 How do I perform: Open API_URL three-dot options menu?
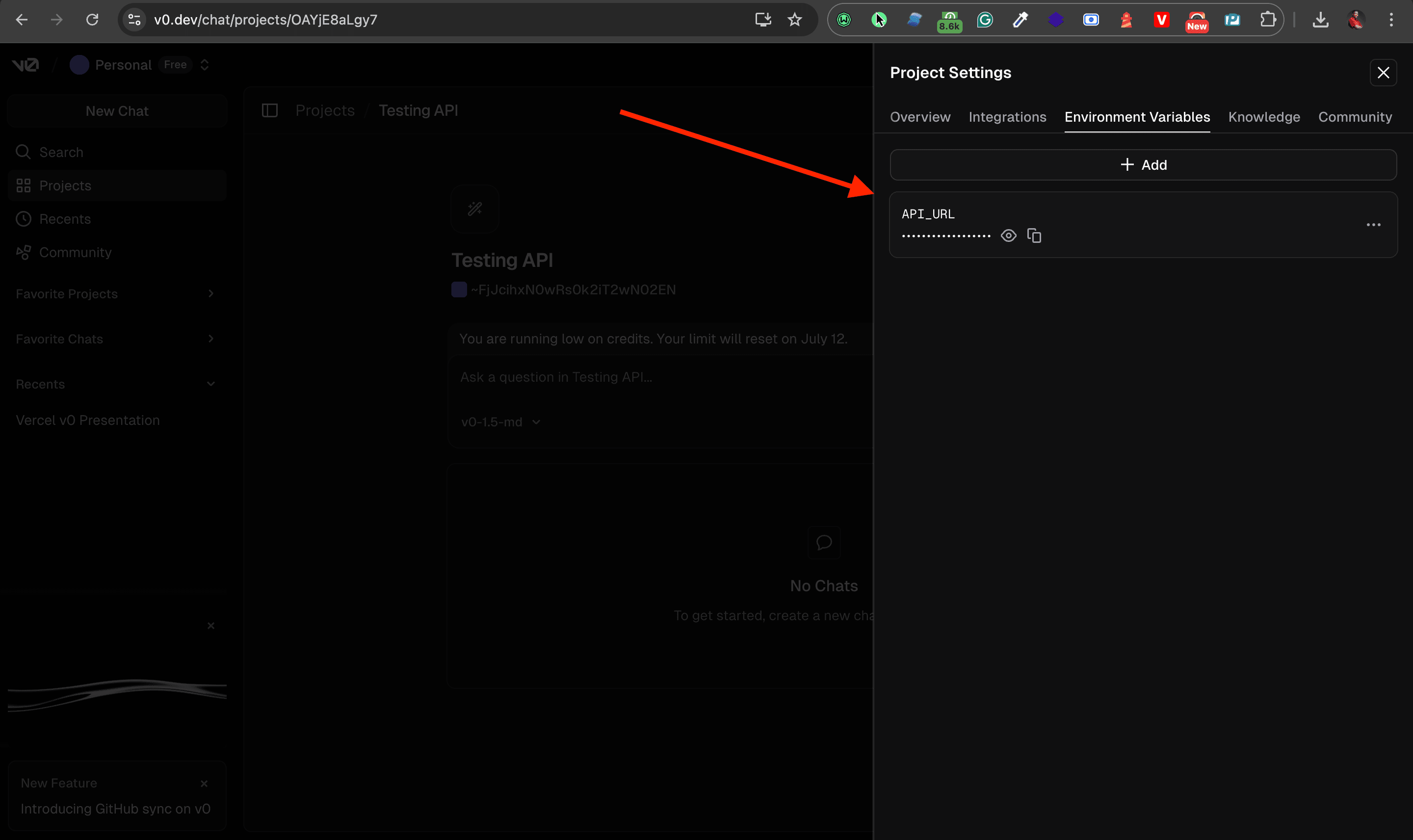(x=1373, y=225)
